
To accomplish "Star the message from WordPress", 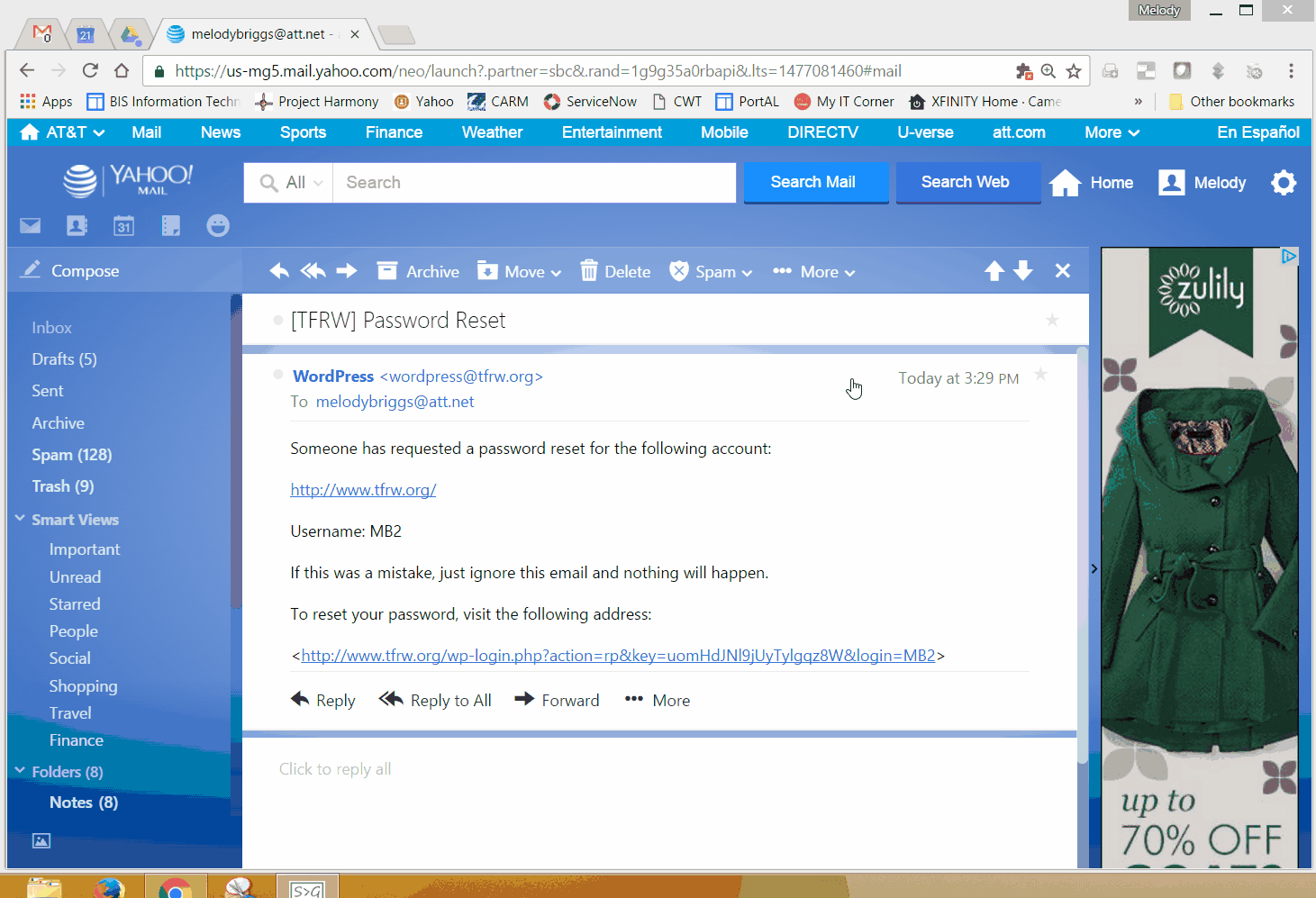I will click(1040, 374).
